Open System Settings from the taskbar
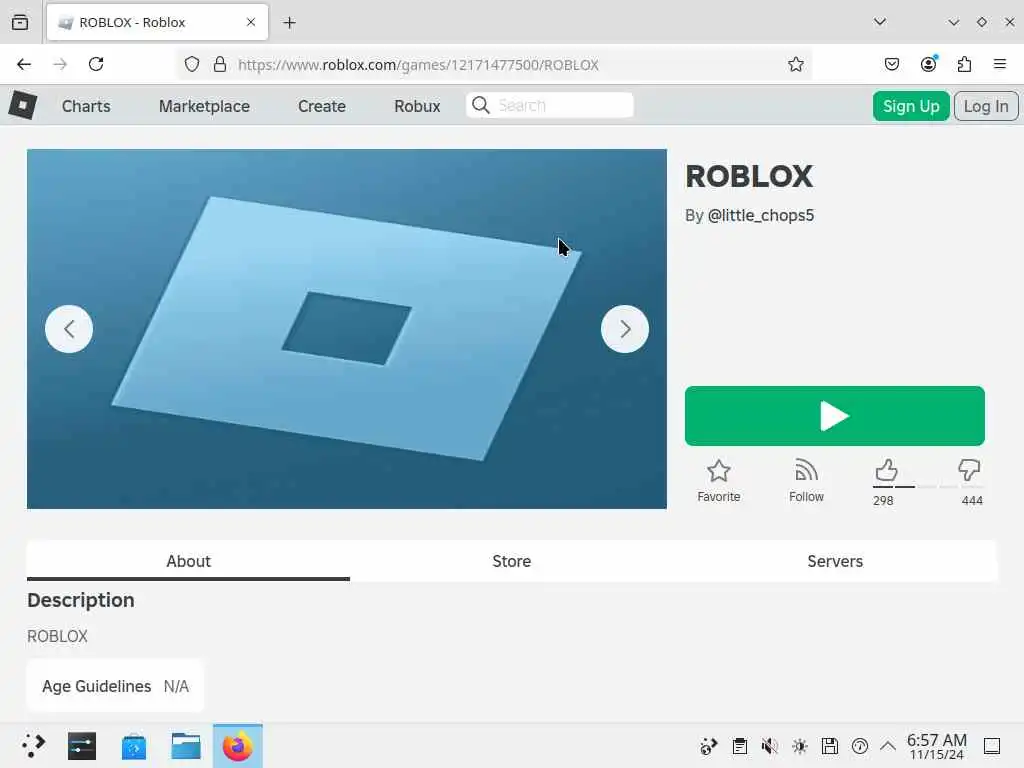Viewport: 1024px width, 768px height. click(x=82, y=746)
